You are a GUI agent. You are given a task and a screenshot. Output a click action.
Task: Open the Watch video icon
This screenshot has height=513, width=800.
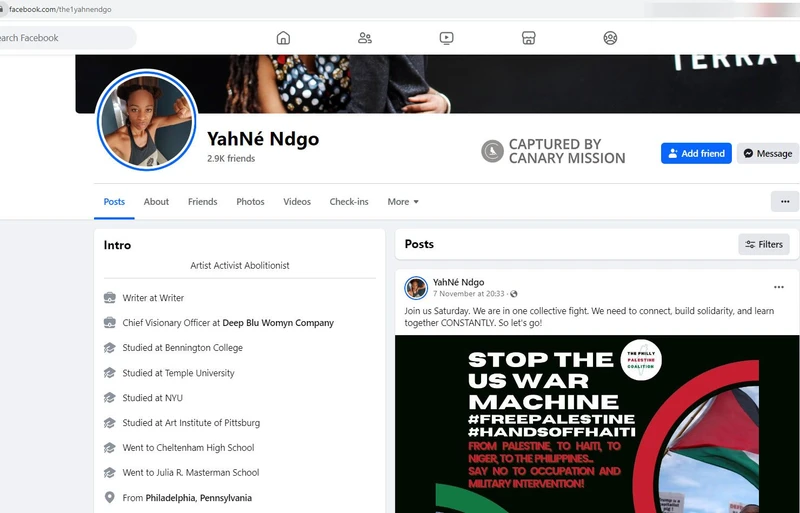tap(446, 38)
